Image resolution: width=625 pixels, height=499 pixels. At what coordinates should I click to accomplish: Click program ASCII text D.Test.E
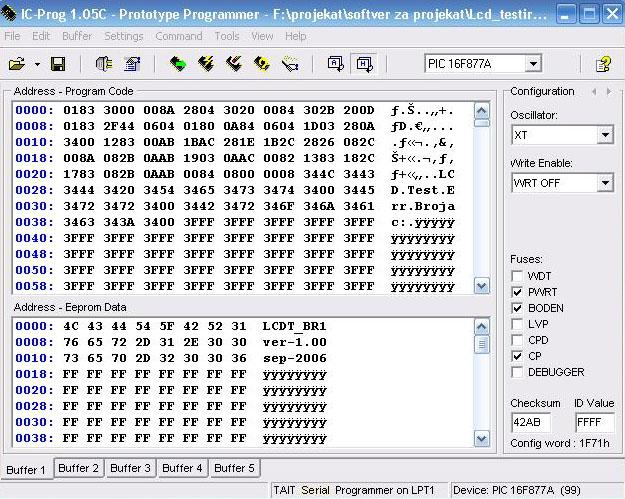tap(423, 190)
